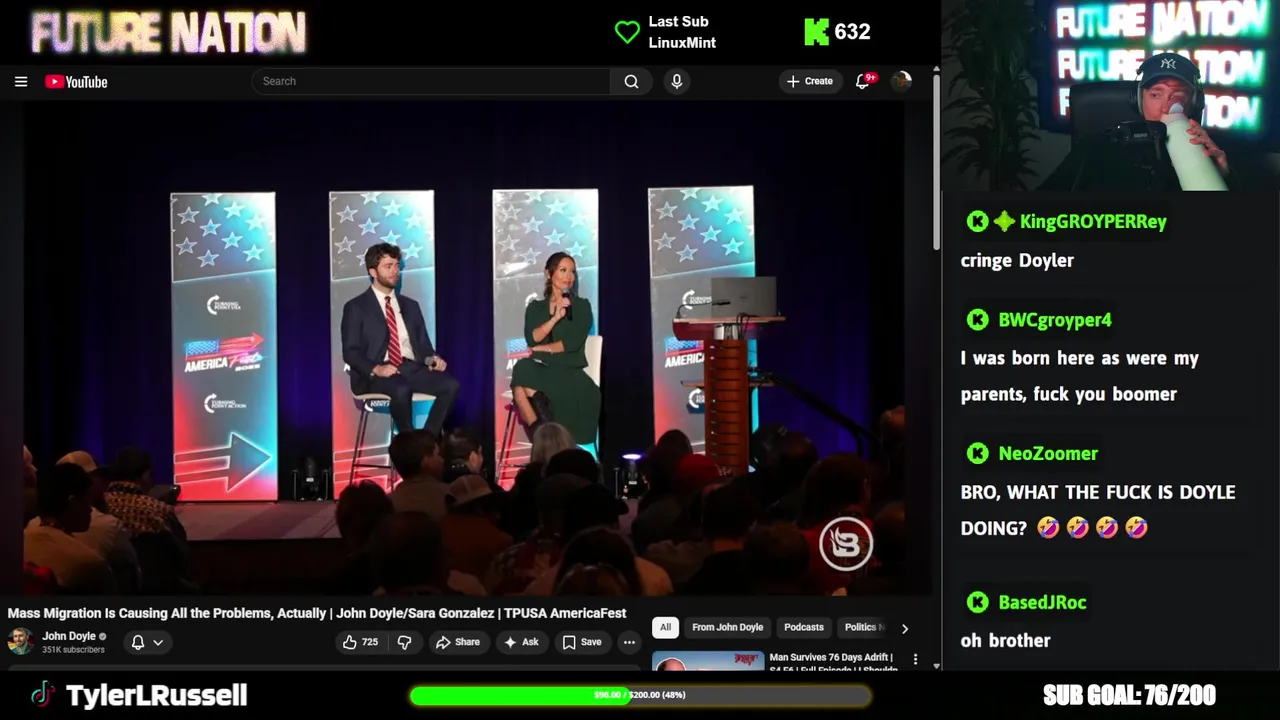Select the All filter chip

pyautogui.click(x=665, y=627)
